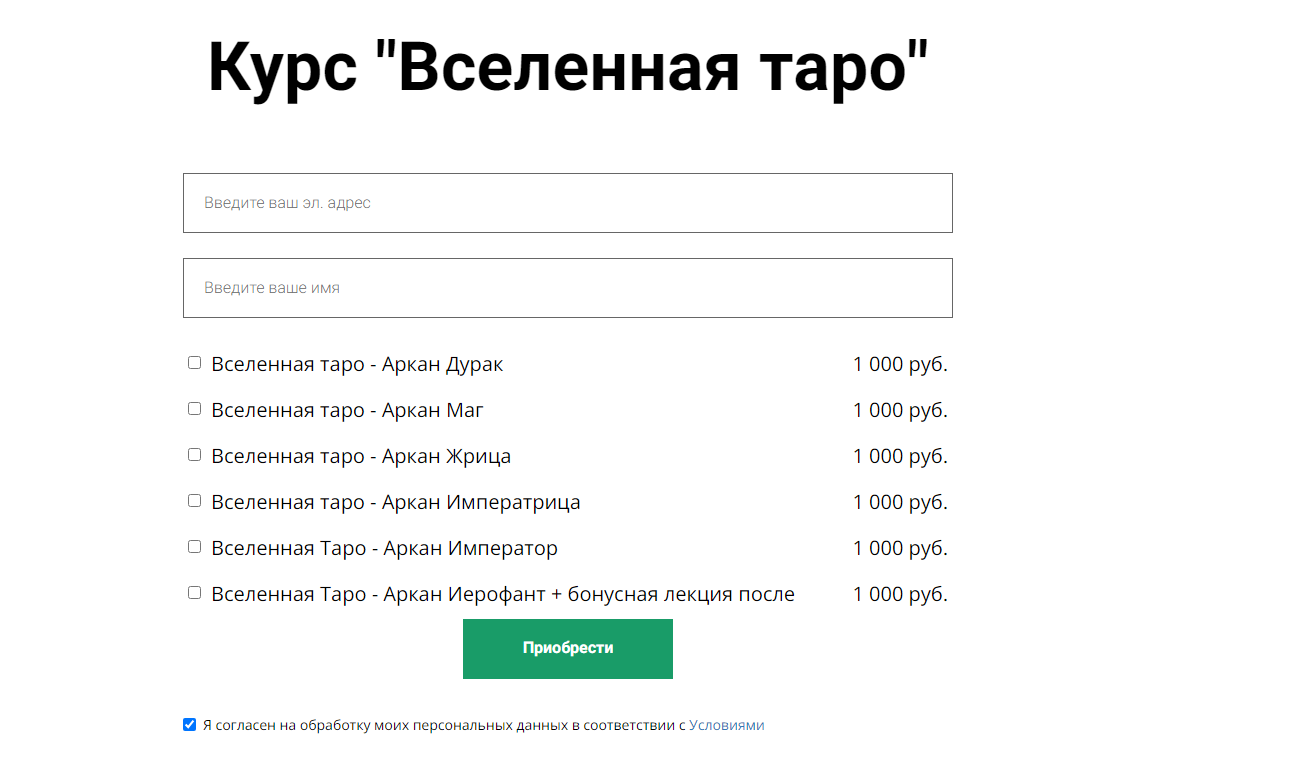Click the price next to Аркан Жрица
This screenshot has height=783, width=1300.
coord(900,455)
